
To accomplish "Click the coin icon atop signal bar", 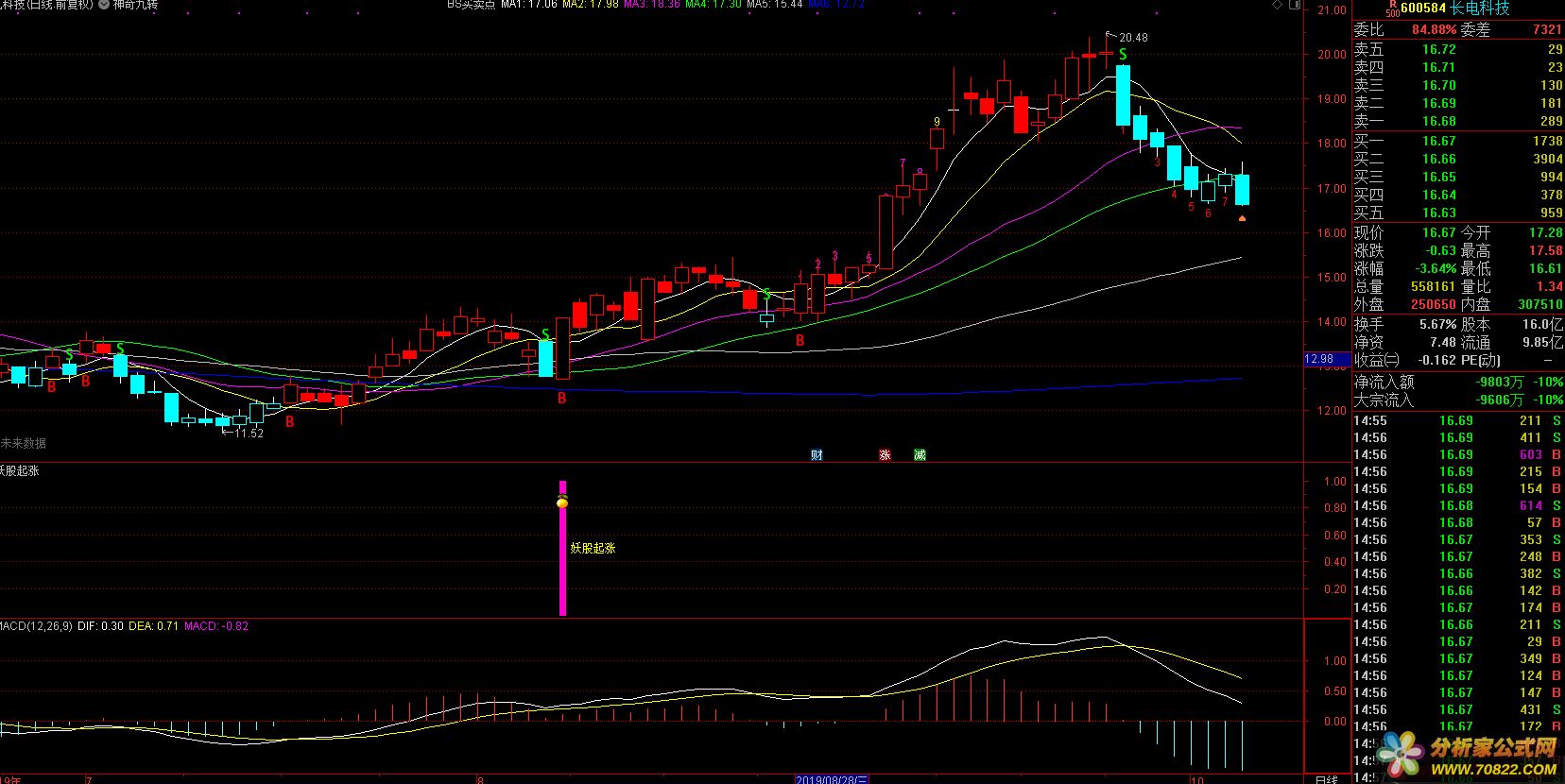I will 562,501.
